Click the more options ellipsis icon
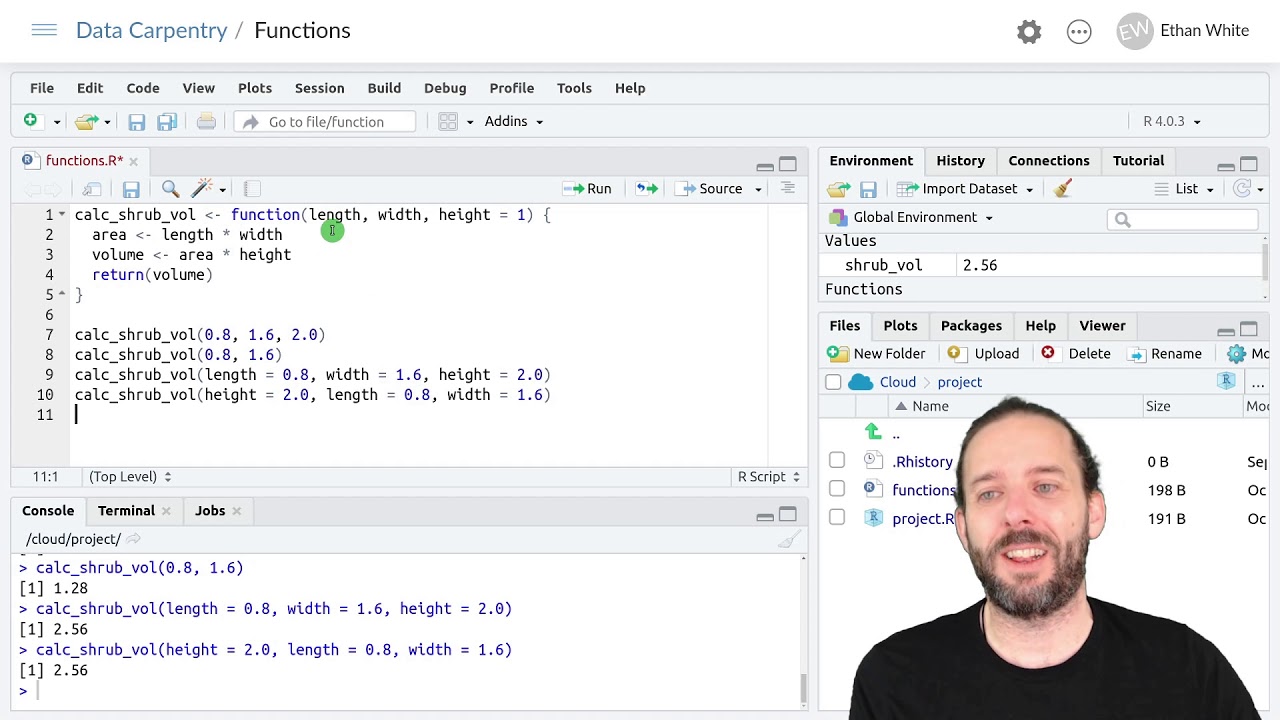Viewport: 1280px width, 720px height. tap(1079, 32)
